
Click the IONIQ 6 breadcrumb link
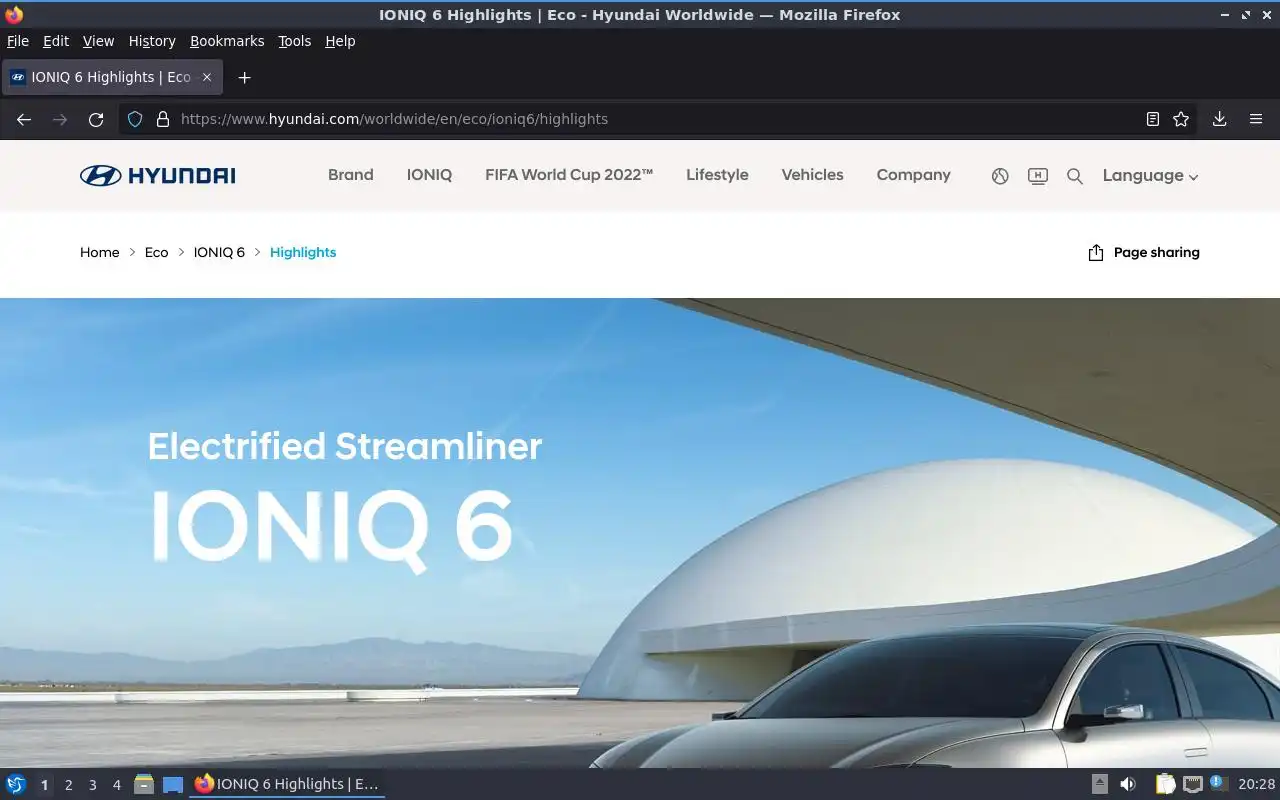[219, 253]
